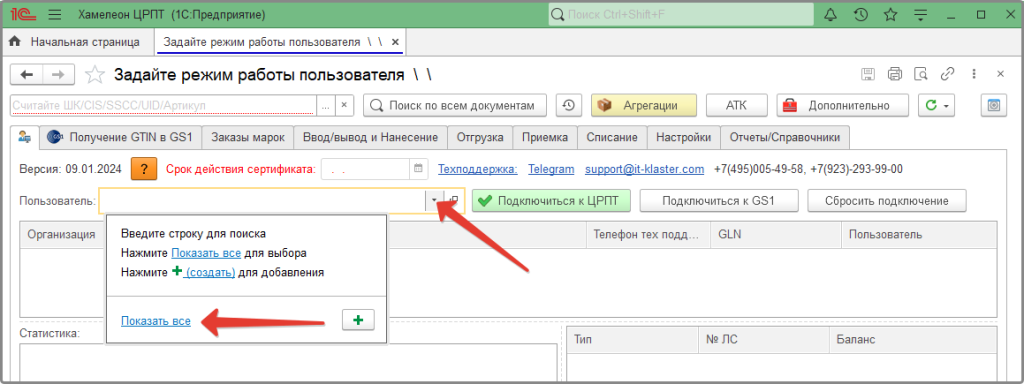Click inline Показать все link in hint text
This screenshot has width=1024, height=384.
pos(206,253)
